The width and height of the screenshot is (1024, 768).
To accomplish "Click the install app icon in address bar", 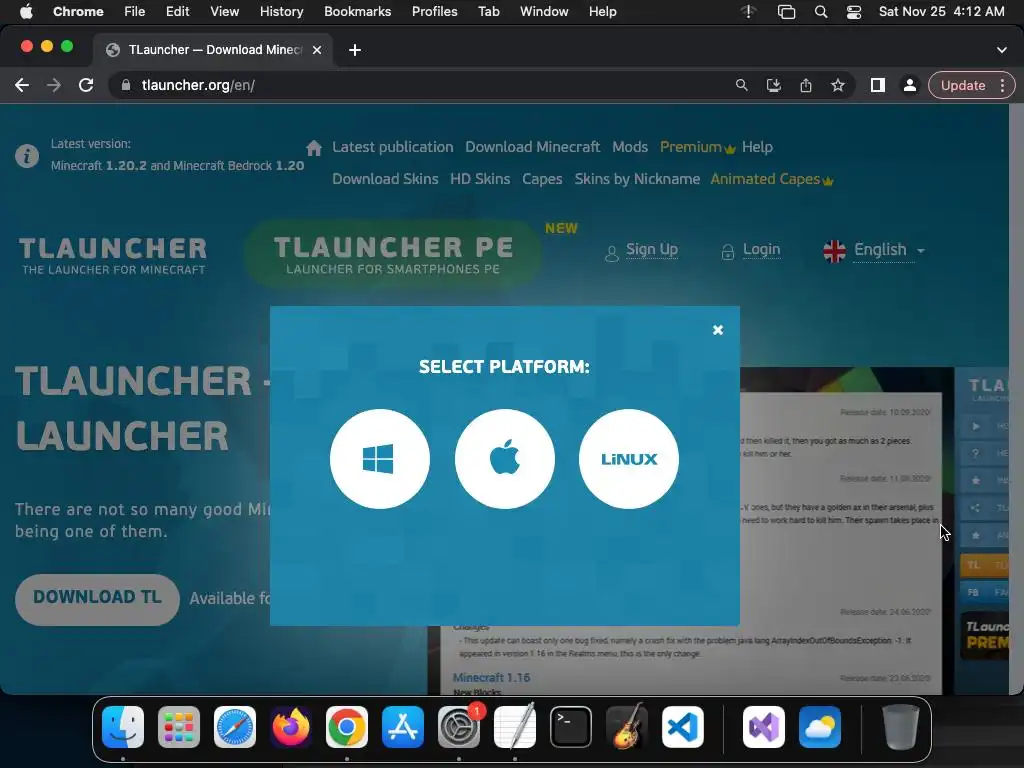I will pos(773,86).
